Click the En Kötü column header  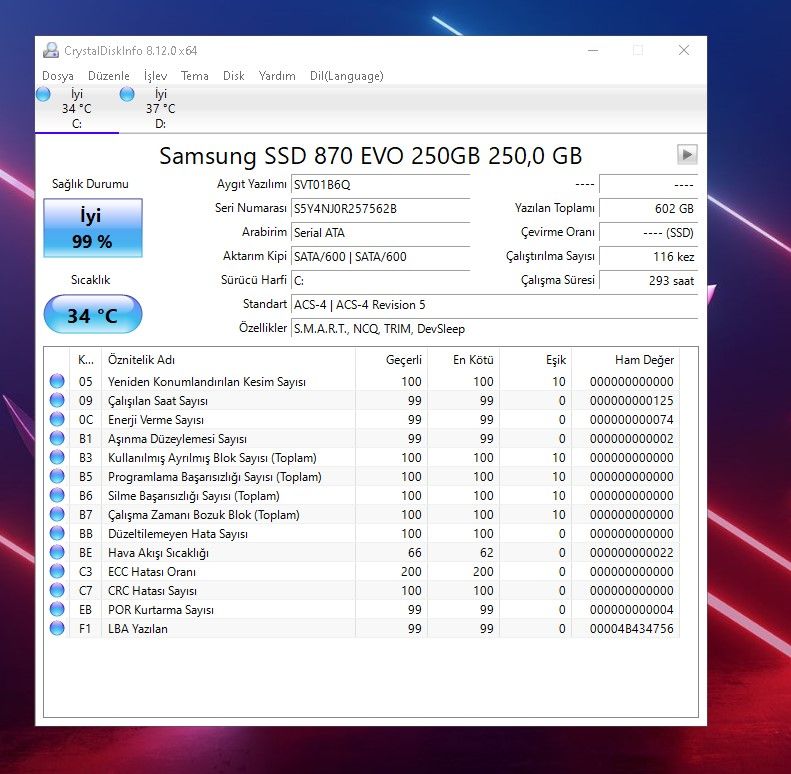[x=464, y=360]
